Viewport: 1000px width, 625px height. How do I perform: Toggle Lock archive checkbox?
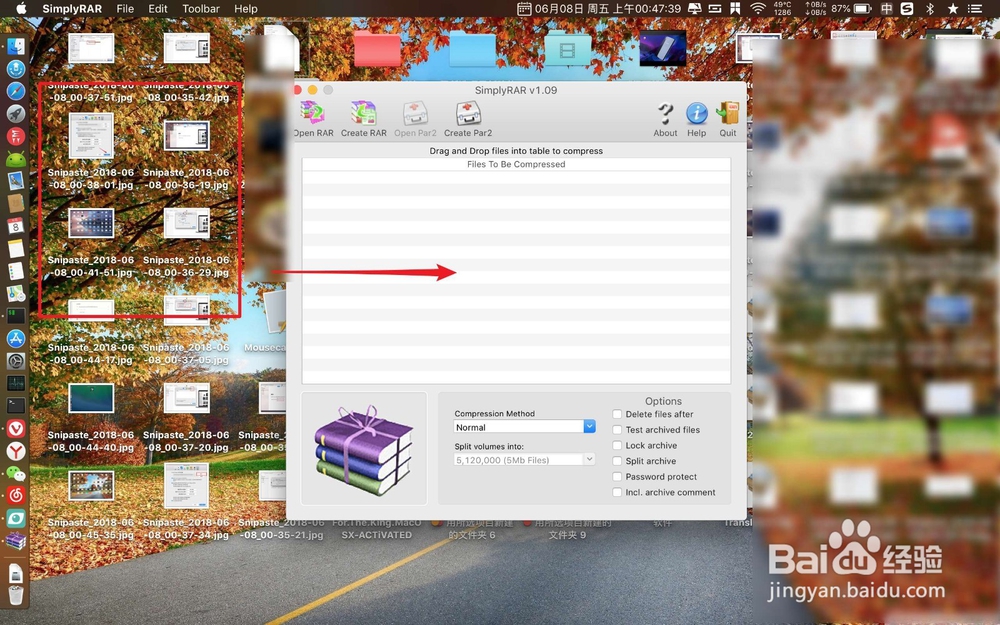pos(617,445)
